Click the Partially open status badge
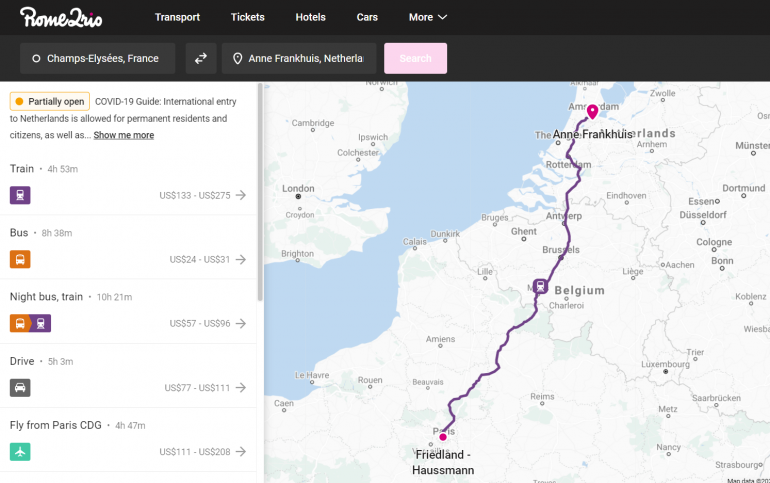The image size is (770, 483). pyautogui.click(x=50, y=101)
